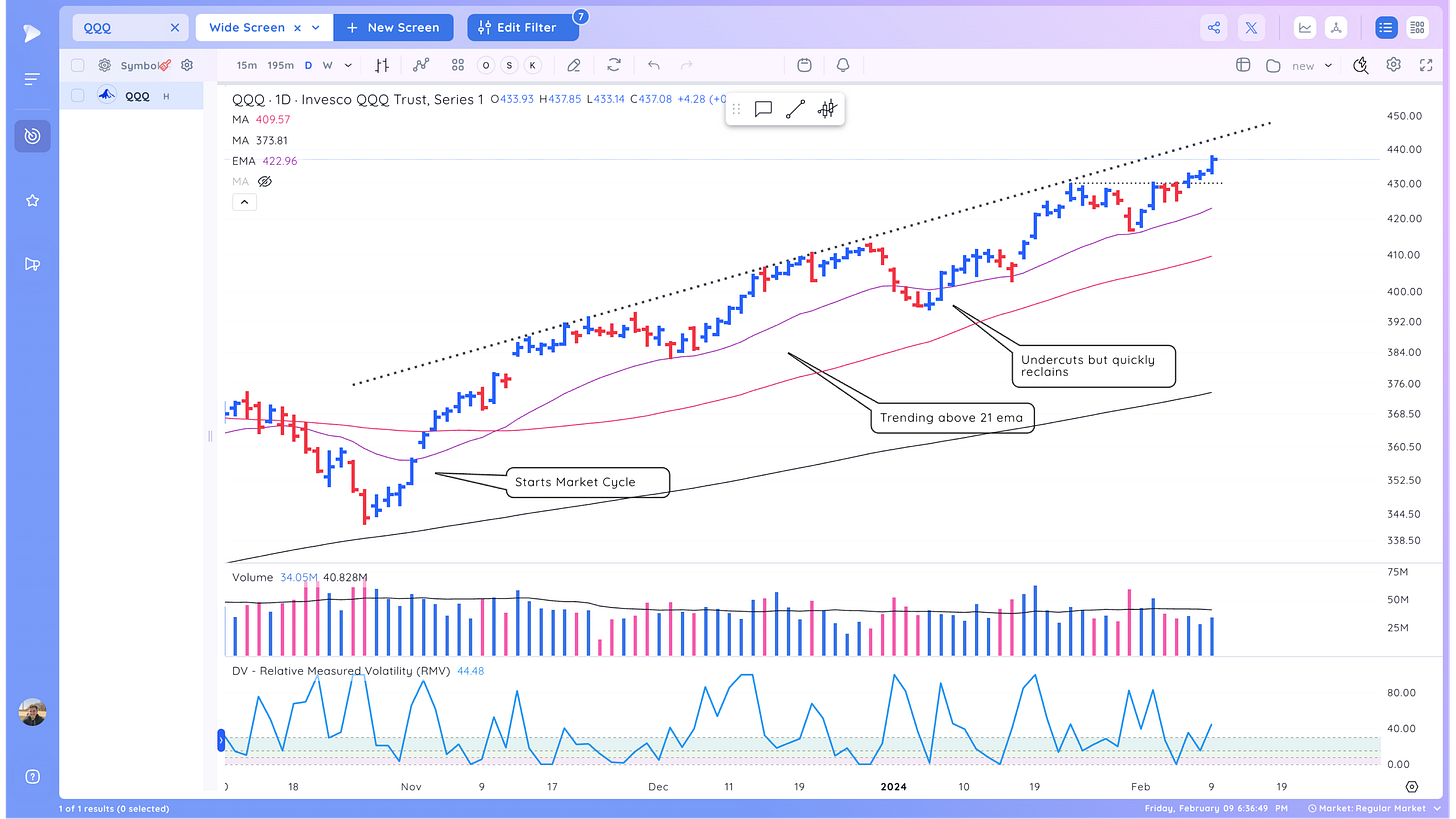Share to X (Twitter) icon

point(1251,28)
